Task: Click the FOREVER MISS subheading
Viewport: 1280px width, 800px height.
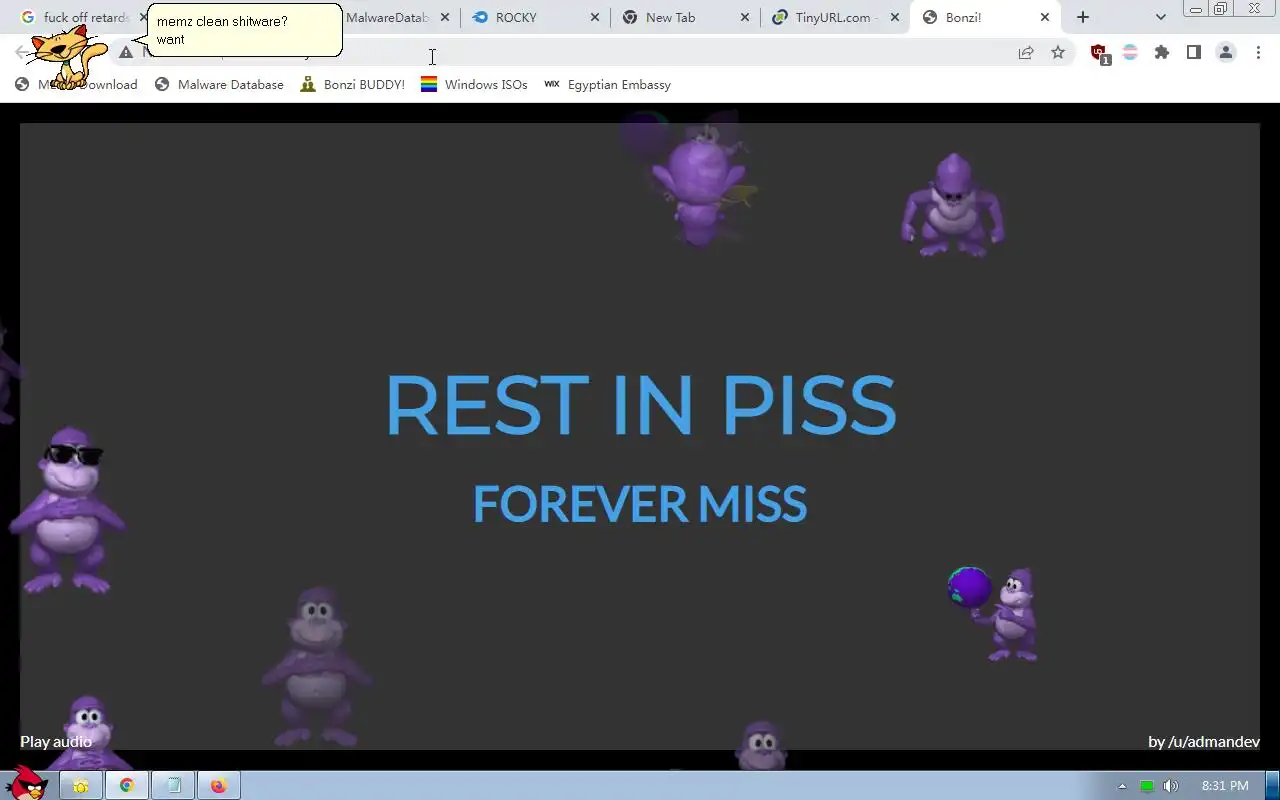Action: pos(640,504)
